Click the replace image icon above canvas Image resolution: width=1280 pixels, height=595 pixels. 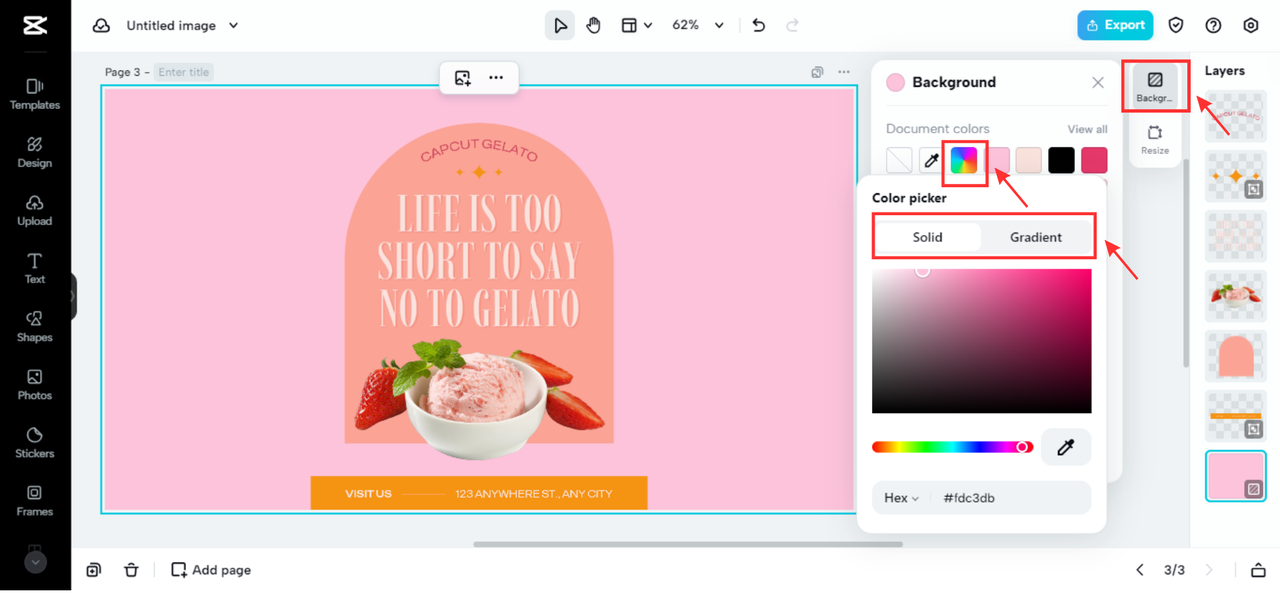coord(462,78)
